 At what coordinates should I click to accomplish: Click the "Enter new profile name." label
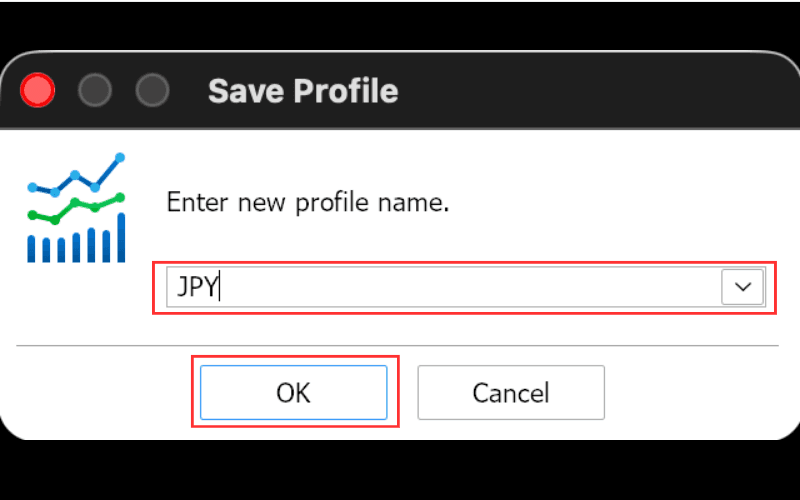308,203
